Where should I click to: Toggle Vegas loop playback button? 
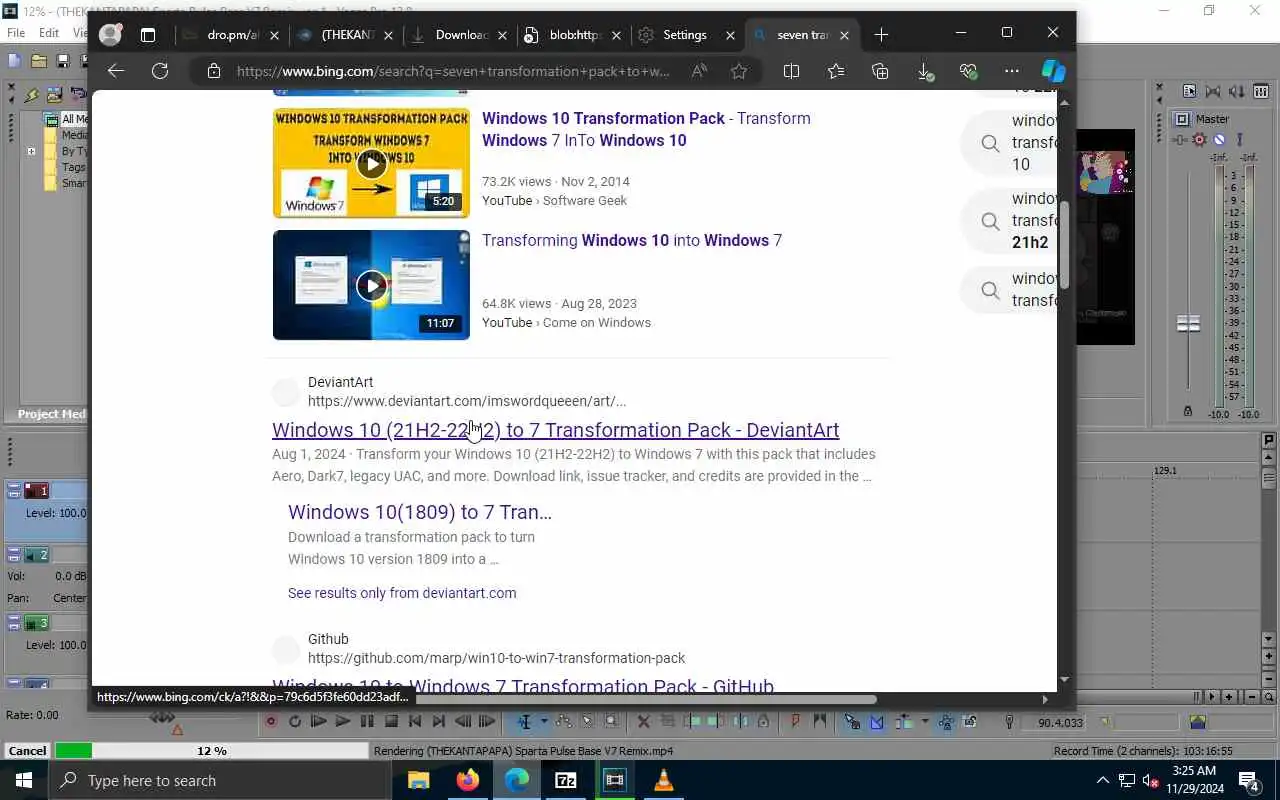pos(294,721)
